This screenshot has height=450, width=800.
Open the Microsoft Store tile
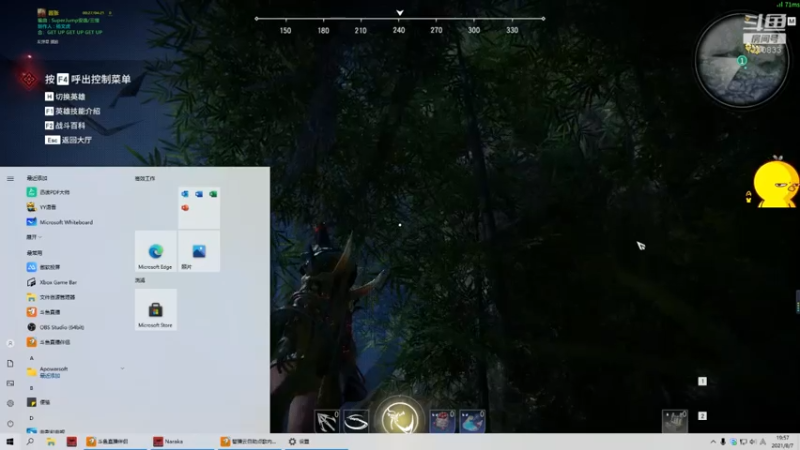tap(156, 310)
